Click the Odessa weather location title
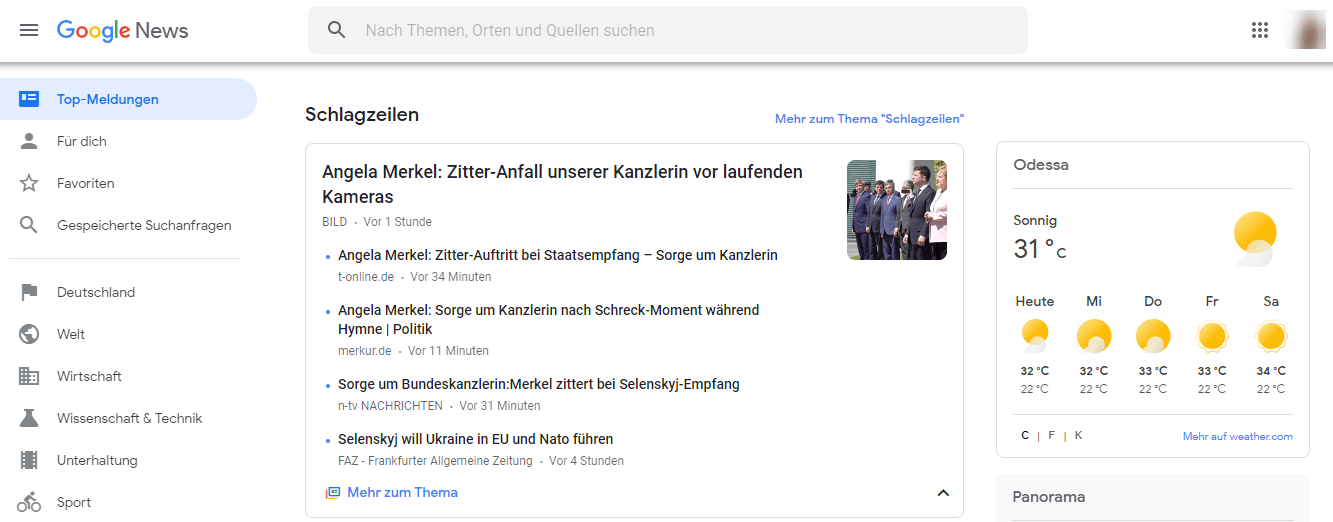Image resolution: width=1333 pixels, height=522 pixels. tap(1040, 165)
